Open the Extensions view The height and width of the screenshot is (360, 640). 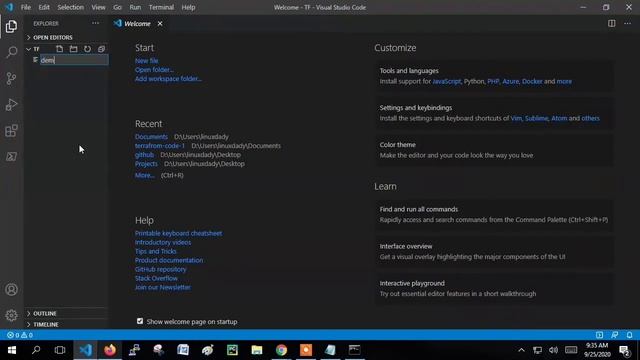pyautogui.click(x=11, y=131)
